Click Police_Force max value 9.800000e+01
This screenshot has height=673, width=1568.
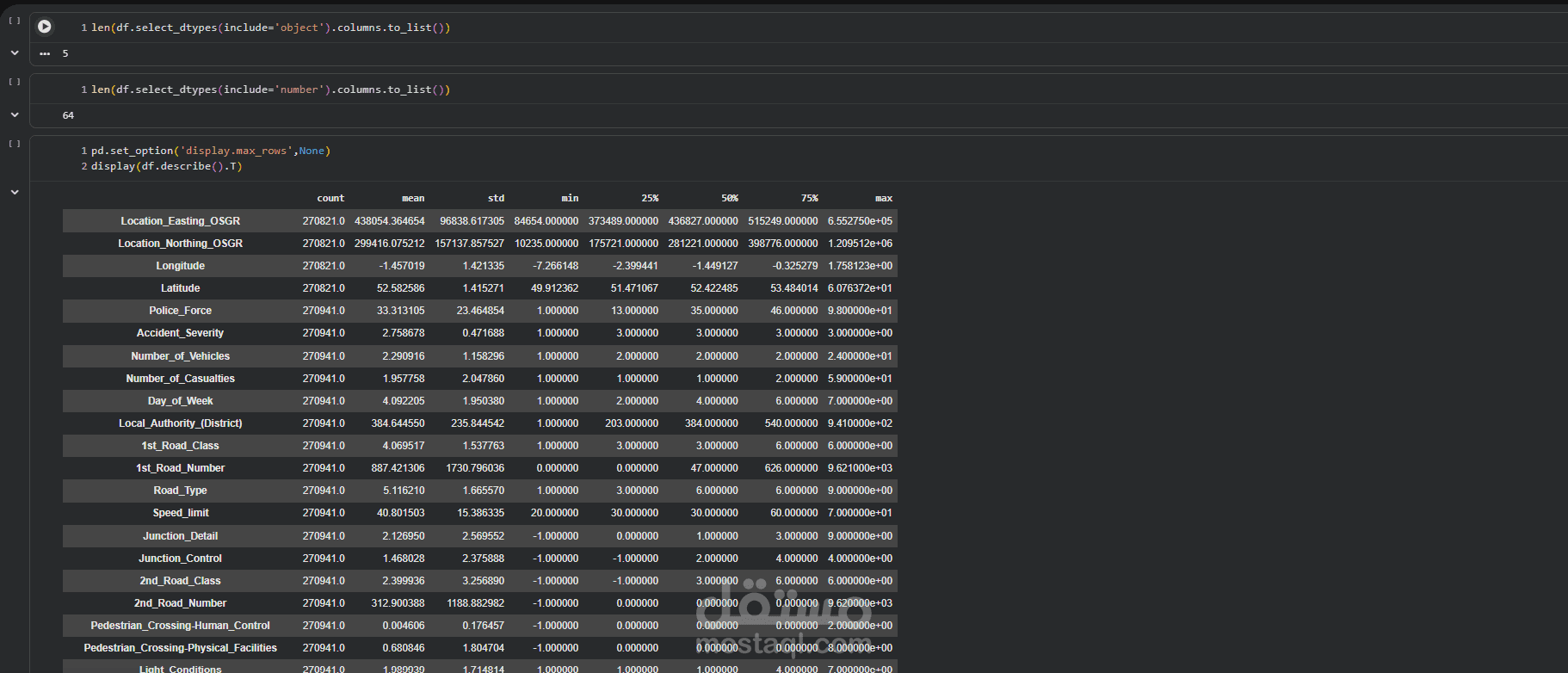tap(861, 311)
